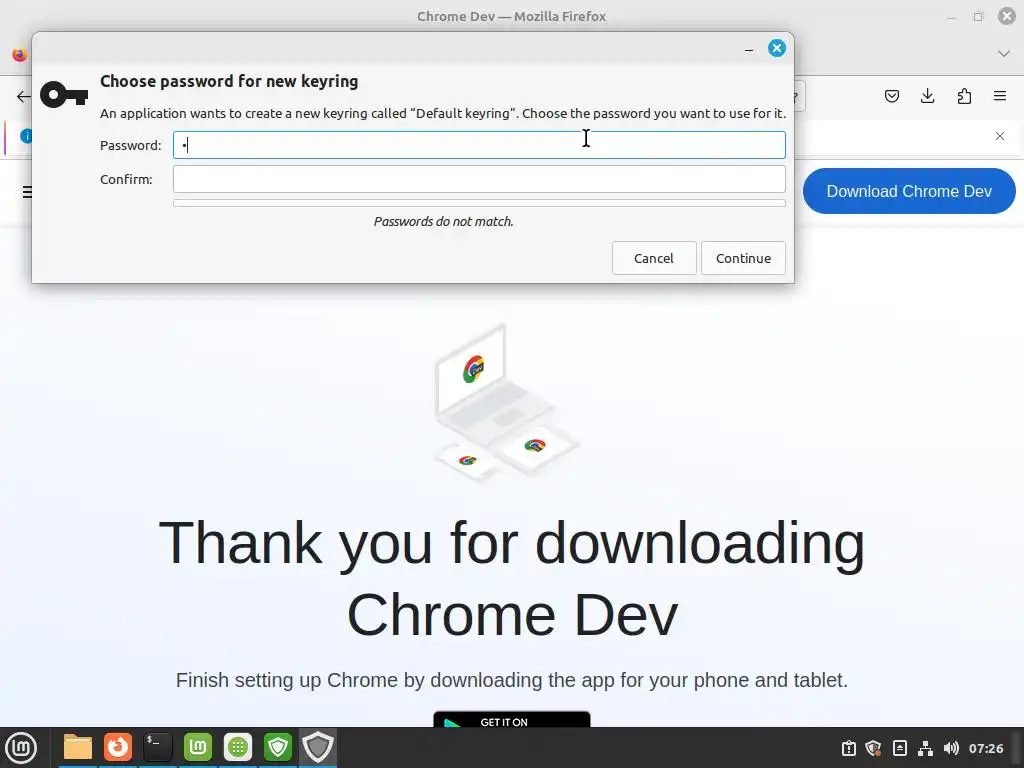Click the 'Choose password for new keyring' heading
This screenshot has height=768, width=1024.
[x=229, y=81]
